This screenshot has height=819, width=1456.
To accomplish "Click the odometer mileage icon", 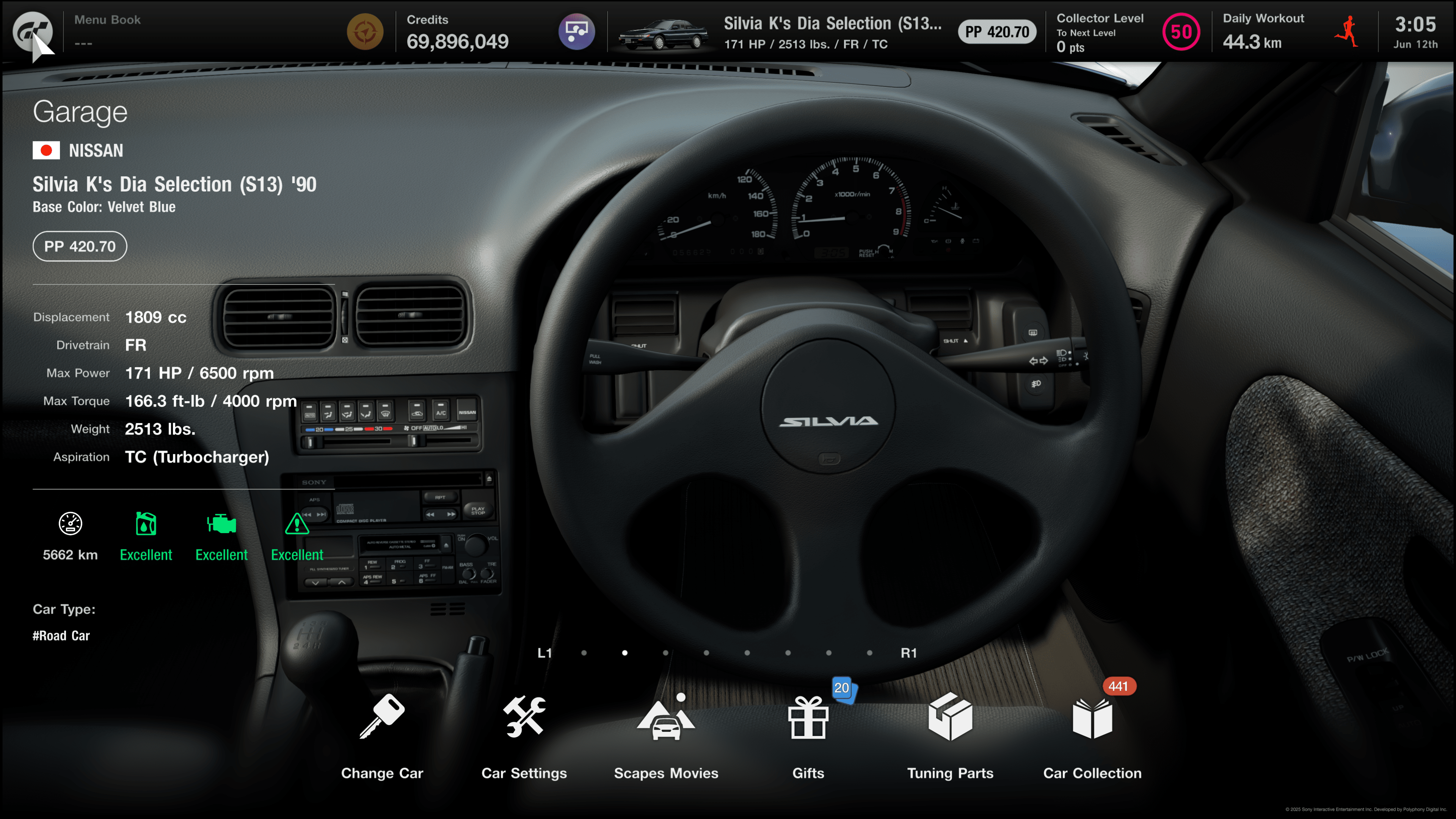I will pos(71,524).
